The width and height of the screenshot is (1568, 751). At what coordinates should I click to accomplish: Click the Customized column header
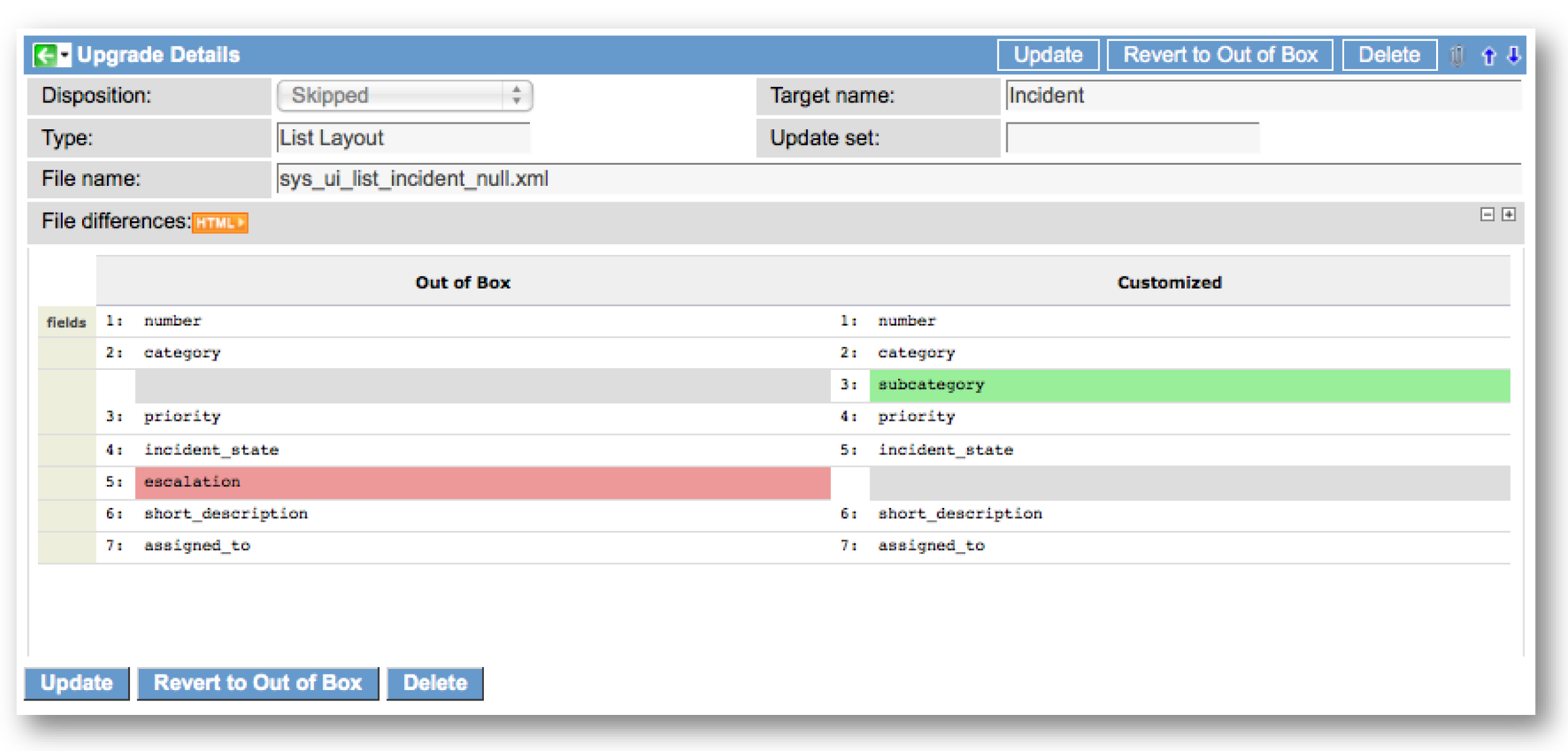click(1169, 283)
